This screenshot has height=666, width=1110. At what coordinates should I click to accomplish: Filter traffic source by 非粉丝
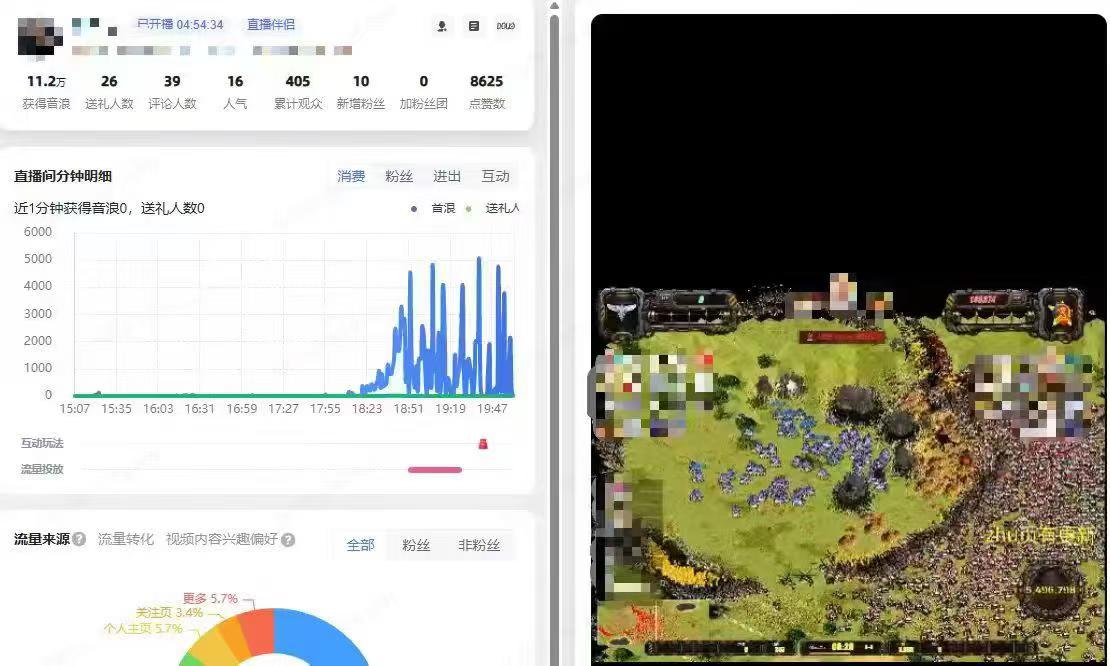479,545
